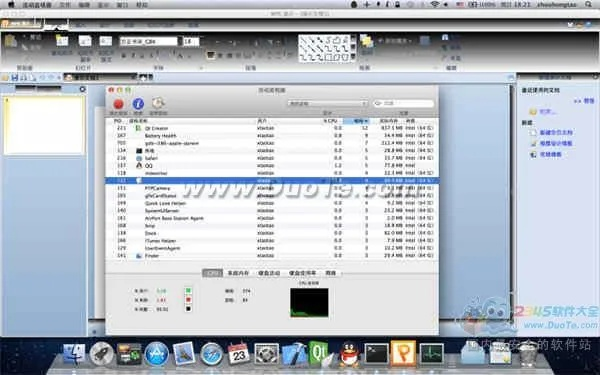
Task: Select the iTunes Helper process row
Action: pyautogui.click(x=272, y=241)
